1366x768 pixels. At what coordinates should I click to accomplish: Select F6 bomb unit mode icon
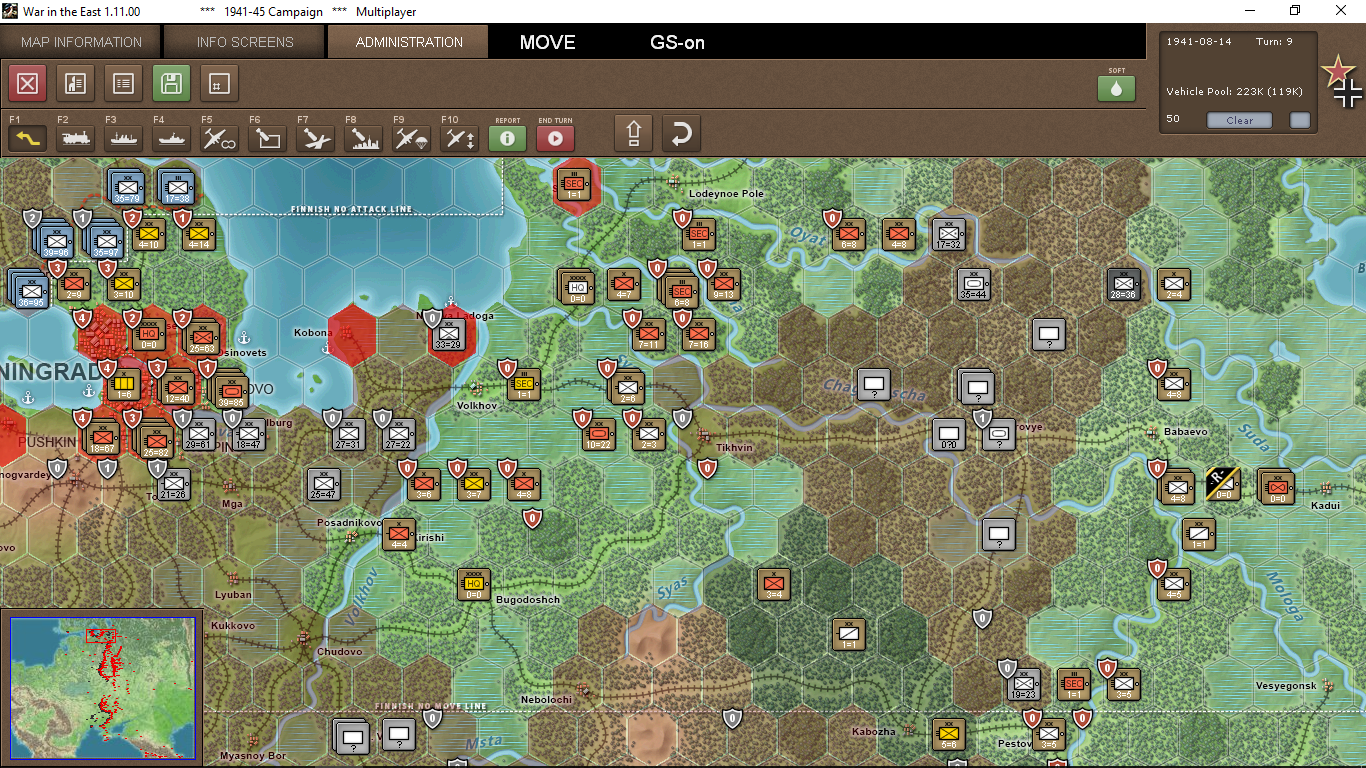coord(268,139)
